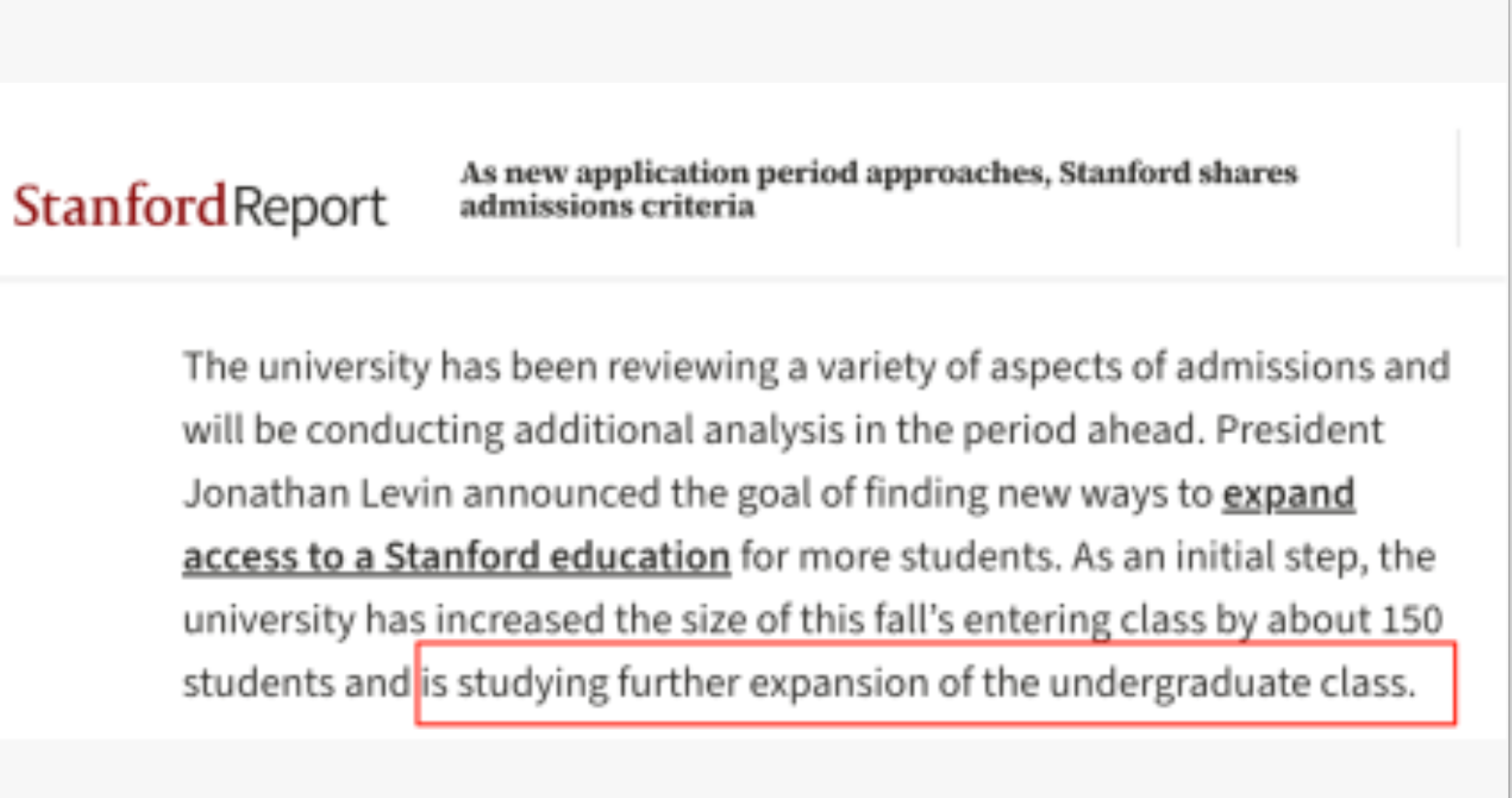Follow the "access to a Stanford education" link
Image resolution: width=1512 pixels, height=798 pixels.
pos(456,557)
